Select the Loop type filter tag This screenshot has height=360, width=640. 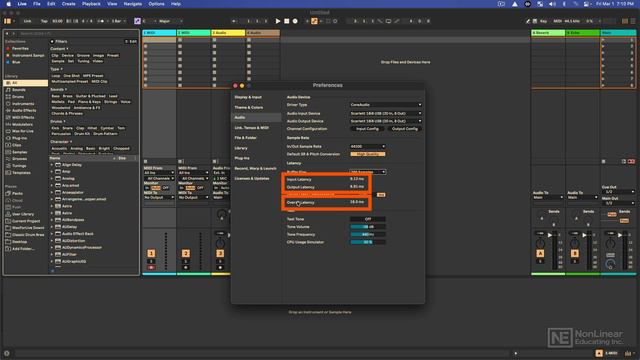click(x=56, y=76)
